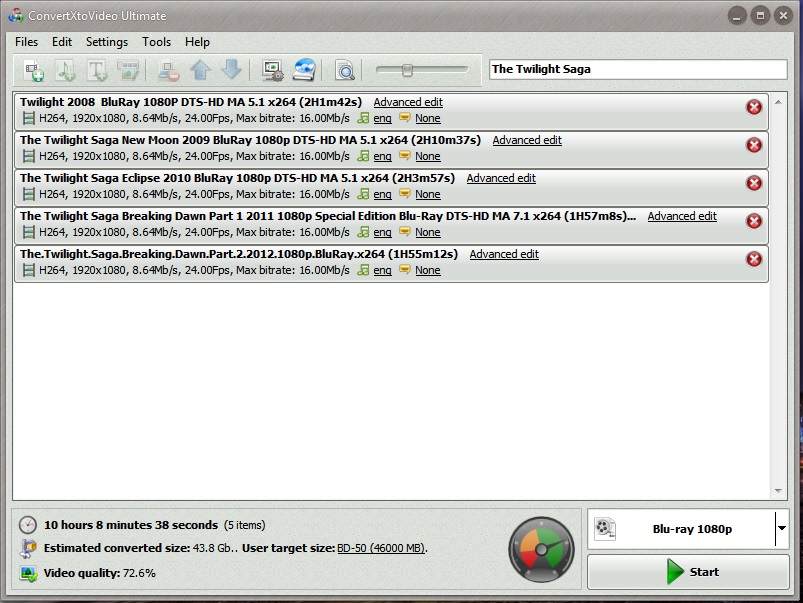Click the scroll down arrow of file list
The width and height of the screenshot is (803, 603).
click(x=778, y=491)
